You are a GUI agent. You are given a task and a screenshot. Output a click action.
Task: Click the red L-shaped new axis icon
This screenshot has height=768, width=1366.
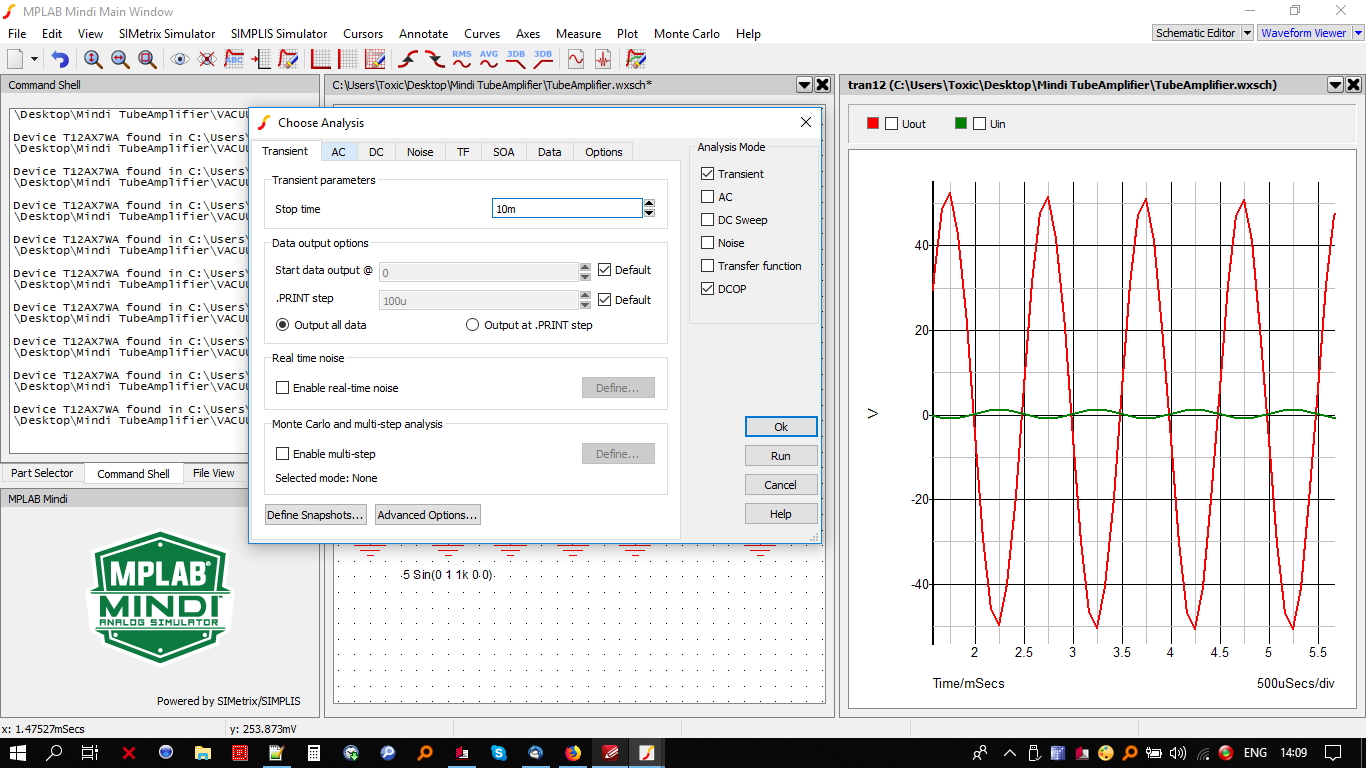coord(321,60)
